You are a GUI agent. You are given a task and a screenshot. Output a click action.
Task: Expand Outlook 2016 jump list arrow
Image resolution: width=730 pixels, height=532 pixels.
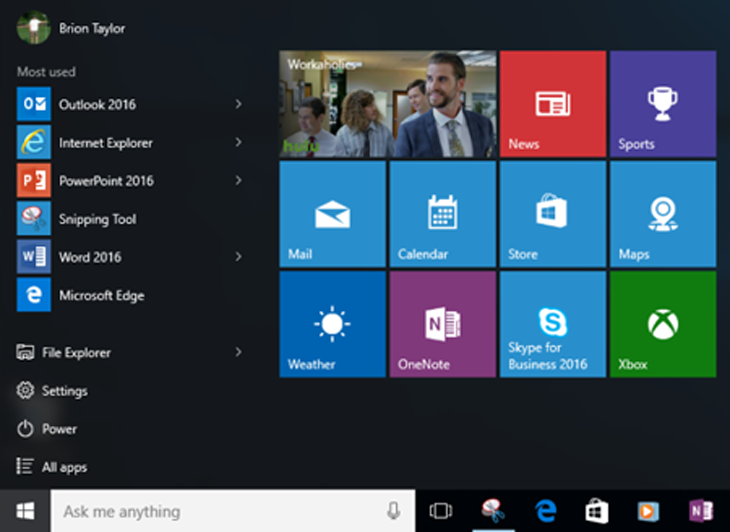[x=238, y=104]
